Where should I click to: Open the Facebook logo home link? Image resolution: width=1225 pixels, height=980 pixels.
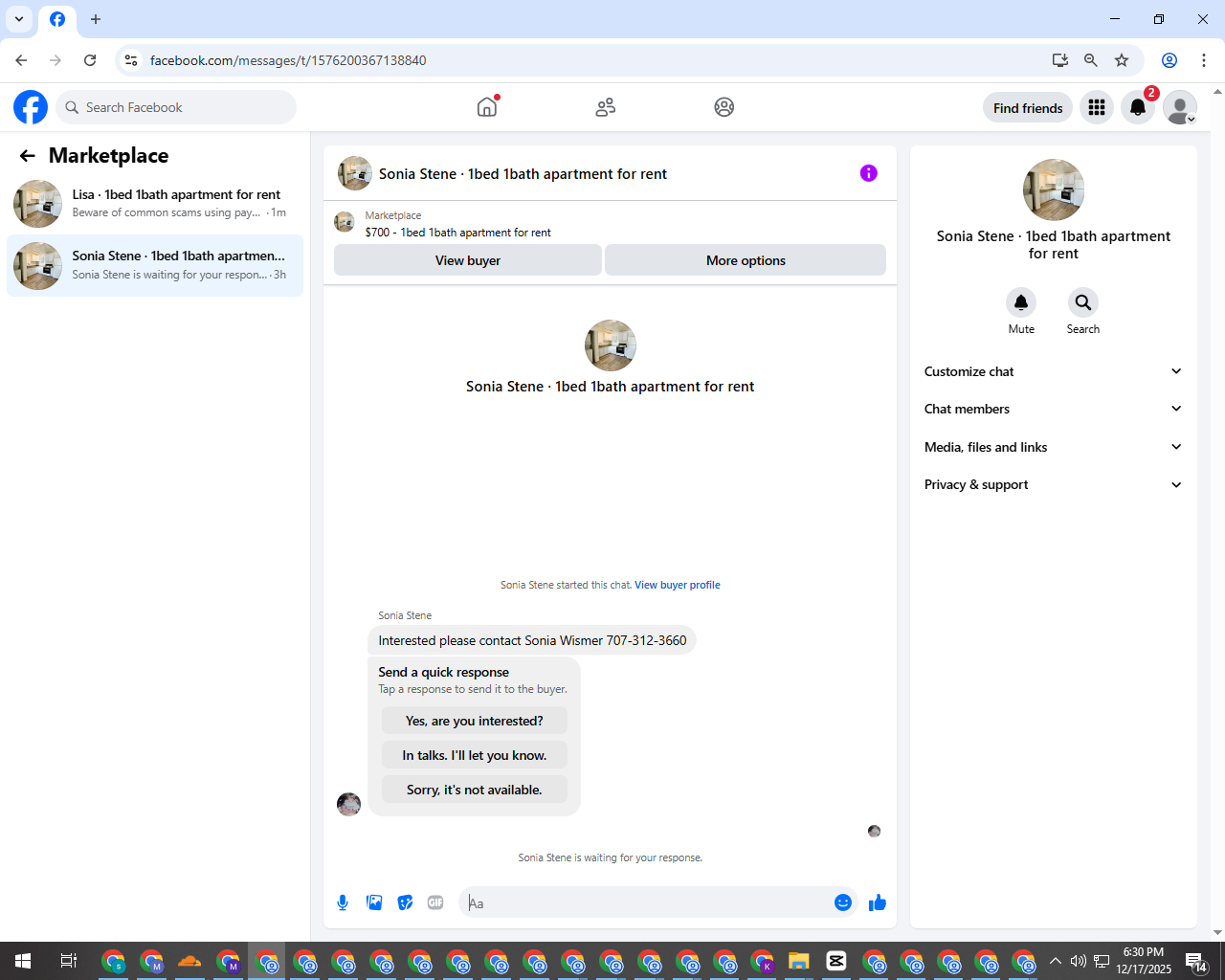31,107
